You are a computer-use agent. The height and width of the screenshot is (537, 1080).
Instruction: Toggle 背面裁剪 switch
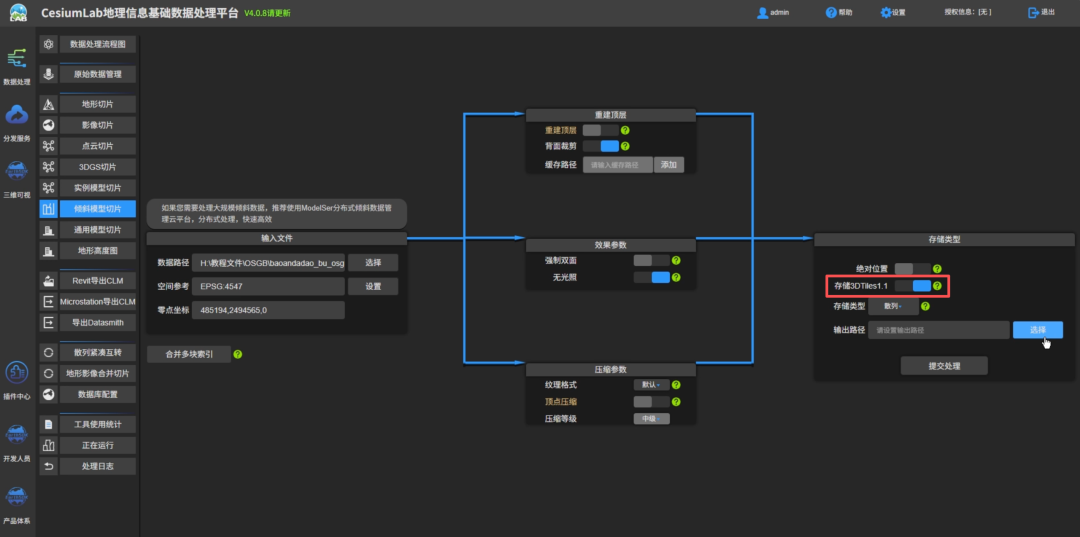[601, 146]
